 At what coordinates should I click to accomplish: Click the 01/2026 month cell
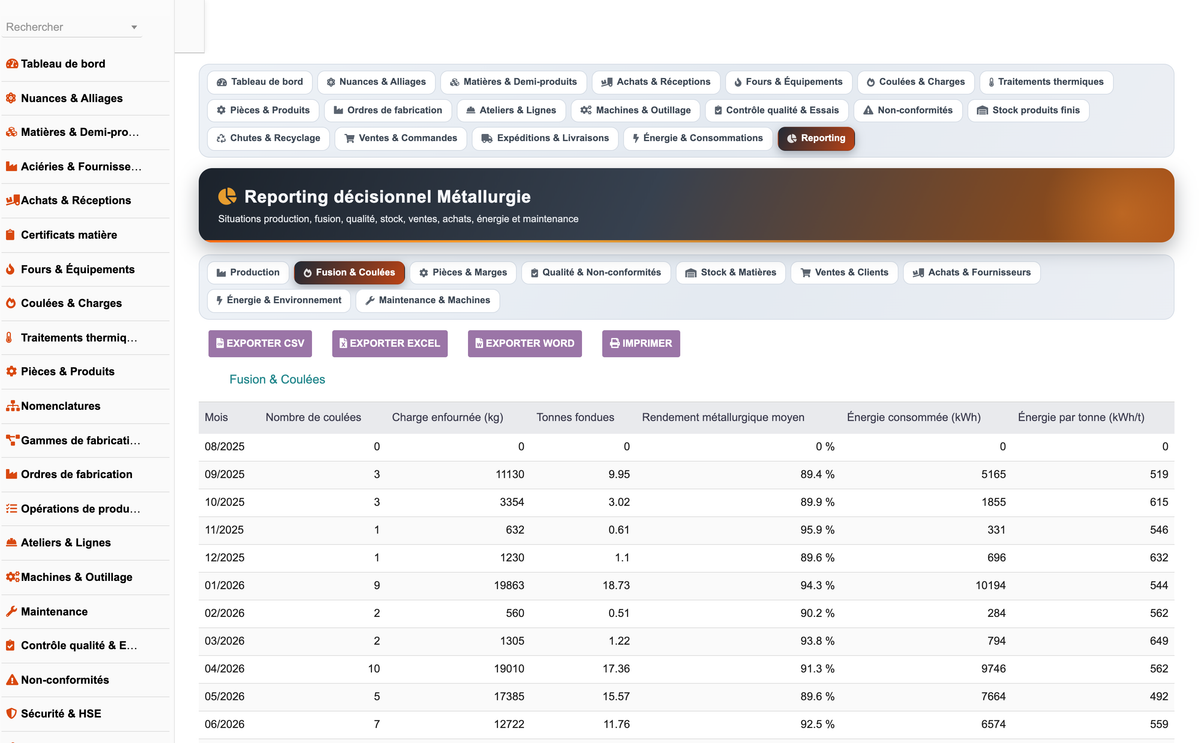coord(225,585)
